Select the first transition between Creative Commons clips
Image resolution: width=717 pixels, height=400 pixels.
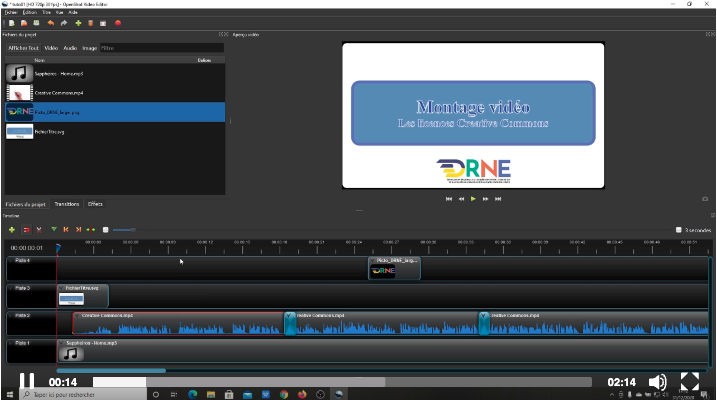click(290, 324)
